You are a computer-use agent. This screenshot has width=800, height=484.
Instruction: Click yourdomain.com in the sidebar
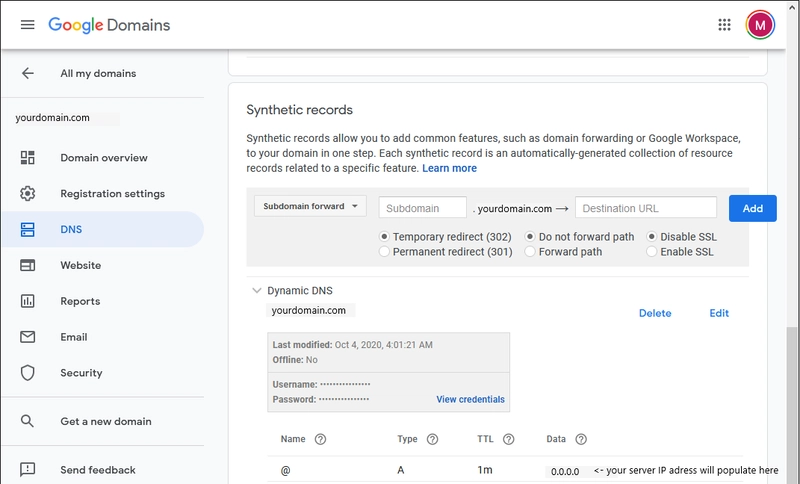pos(52,118)
